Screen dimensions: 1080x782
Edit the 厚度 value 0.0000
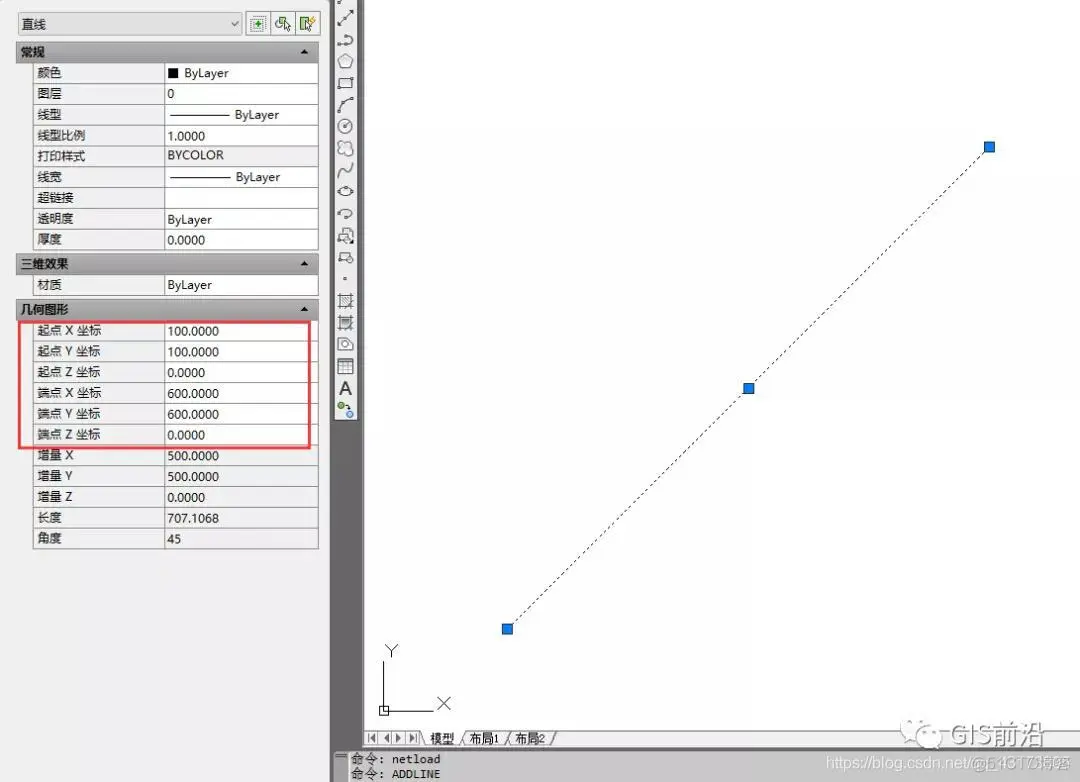point(241,240)
